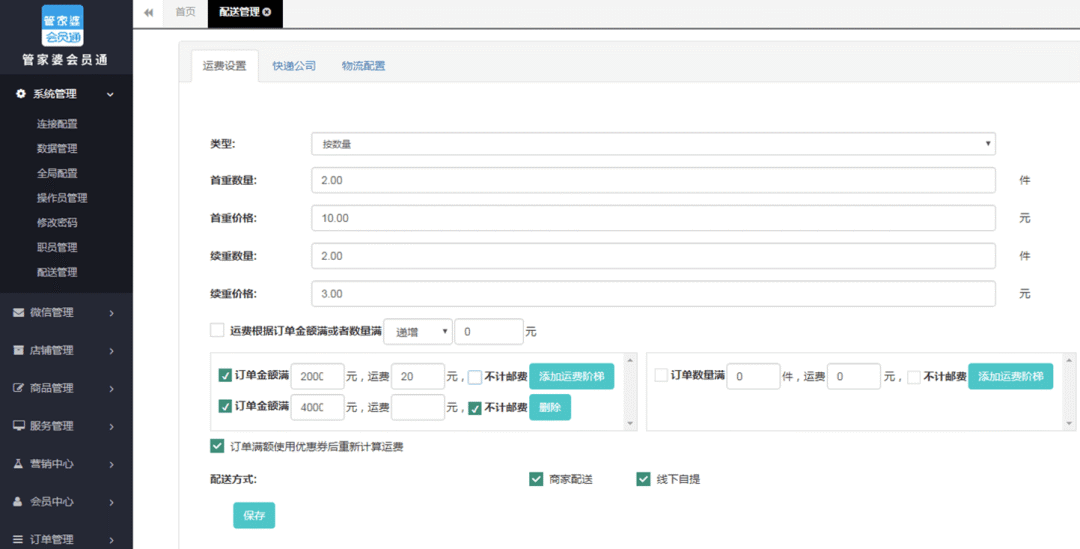
Task: Uncheck the 线下自提 pickup option
Action: coord(643,479)
